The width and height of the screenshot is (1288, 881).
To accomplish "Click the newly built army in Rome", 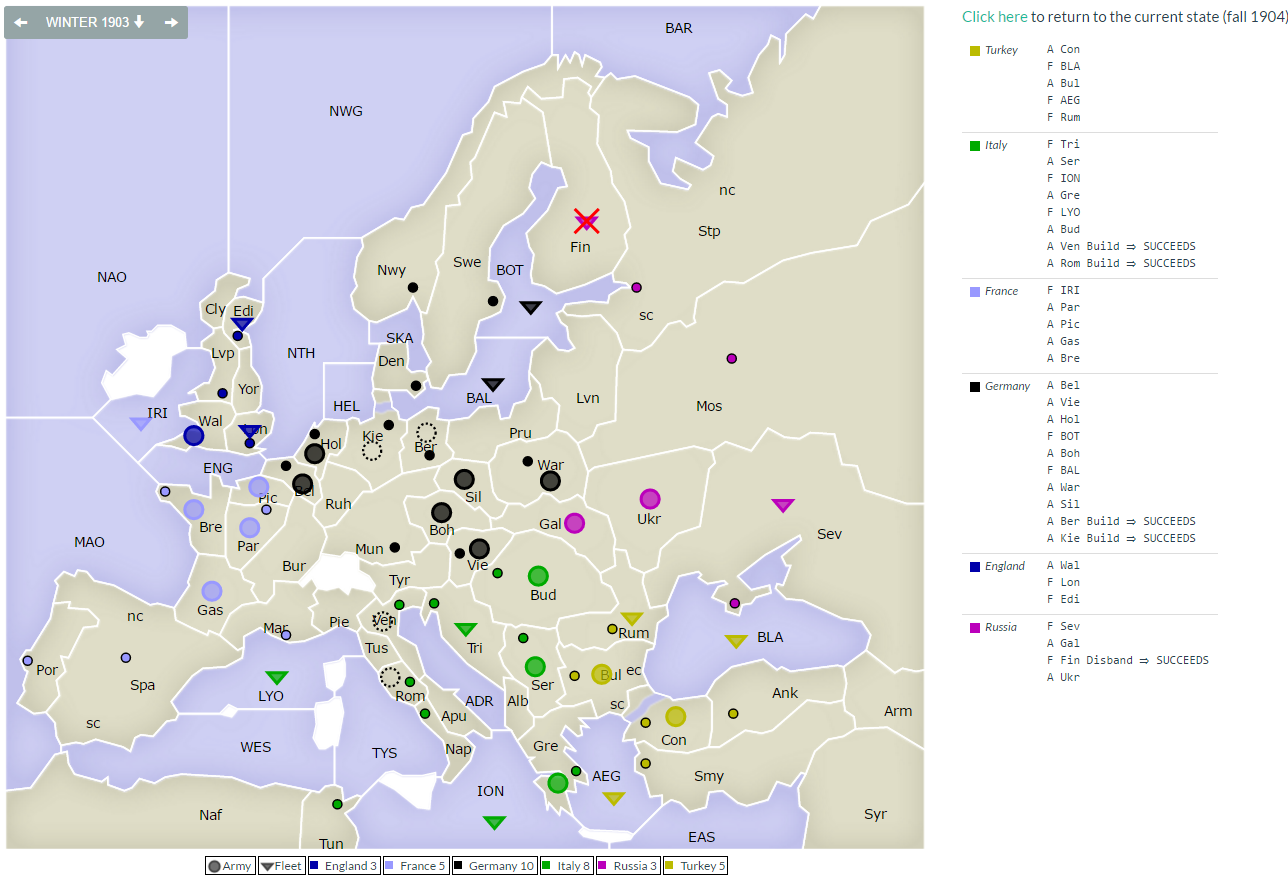I will 390,677.
